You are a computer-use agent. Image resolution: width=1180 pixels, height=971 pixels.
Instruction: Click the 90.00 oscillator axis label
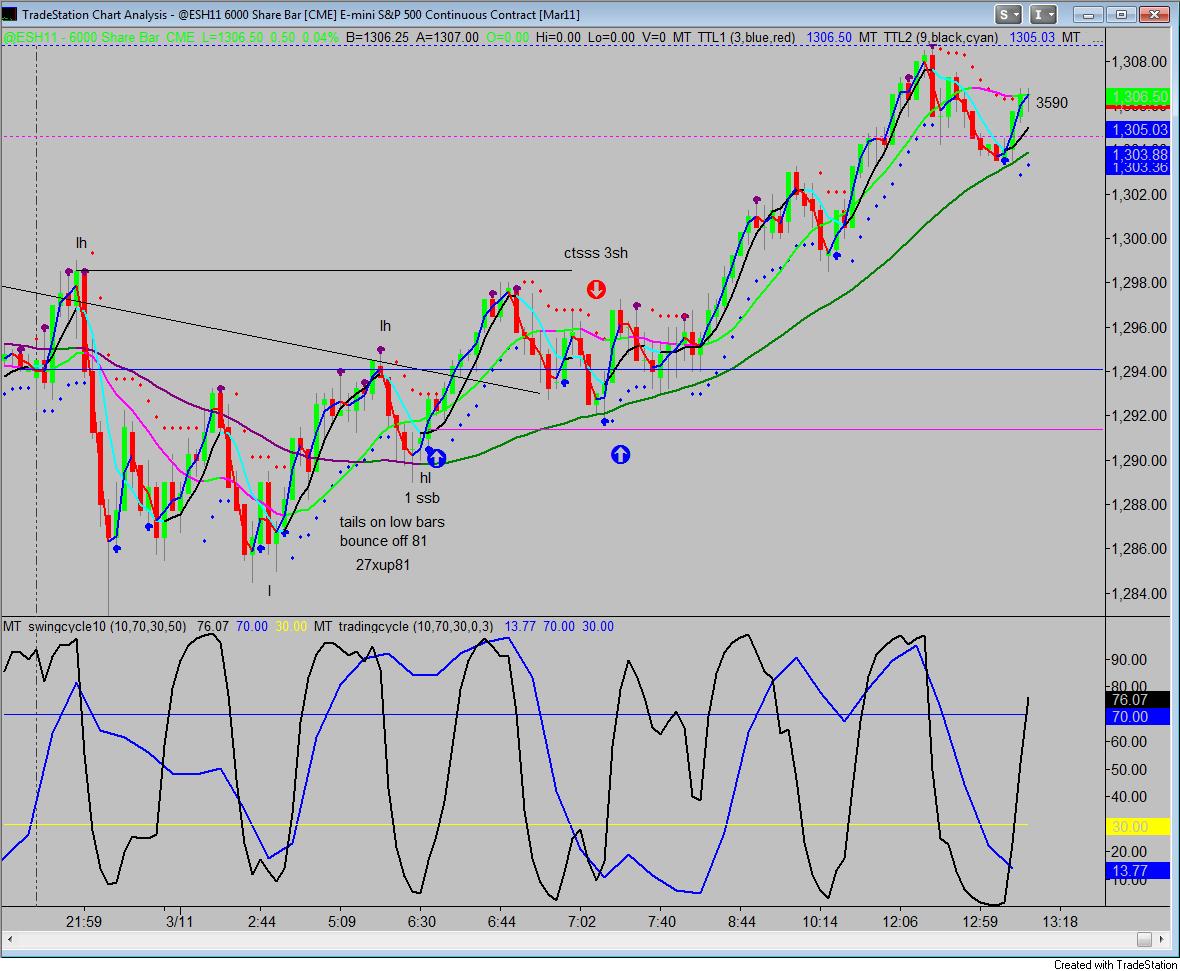[x=1129, y=659]
